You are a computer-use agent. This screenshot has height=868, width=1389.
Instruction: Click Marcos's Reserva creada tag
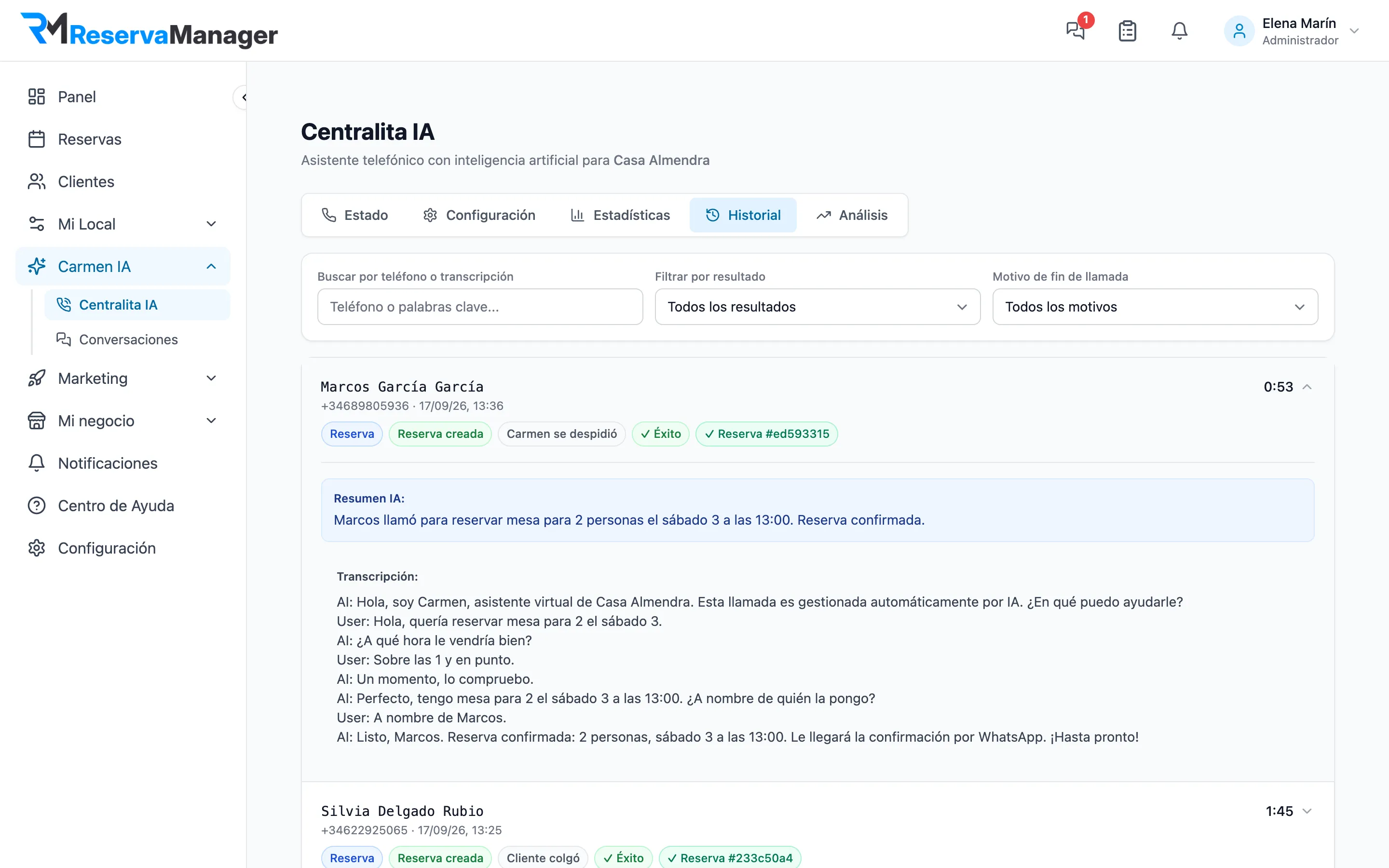coord(440,434)
